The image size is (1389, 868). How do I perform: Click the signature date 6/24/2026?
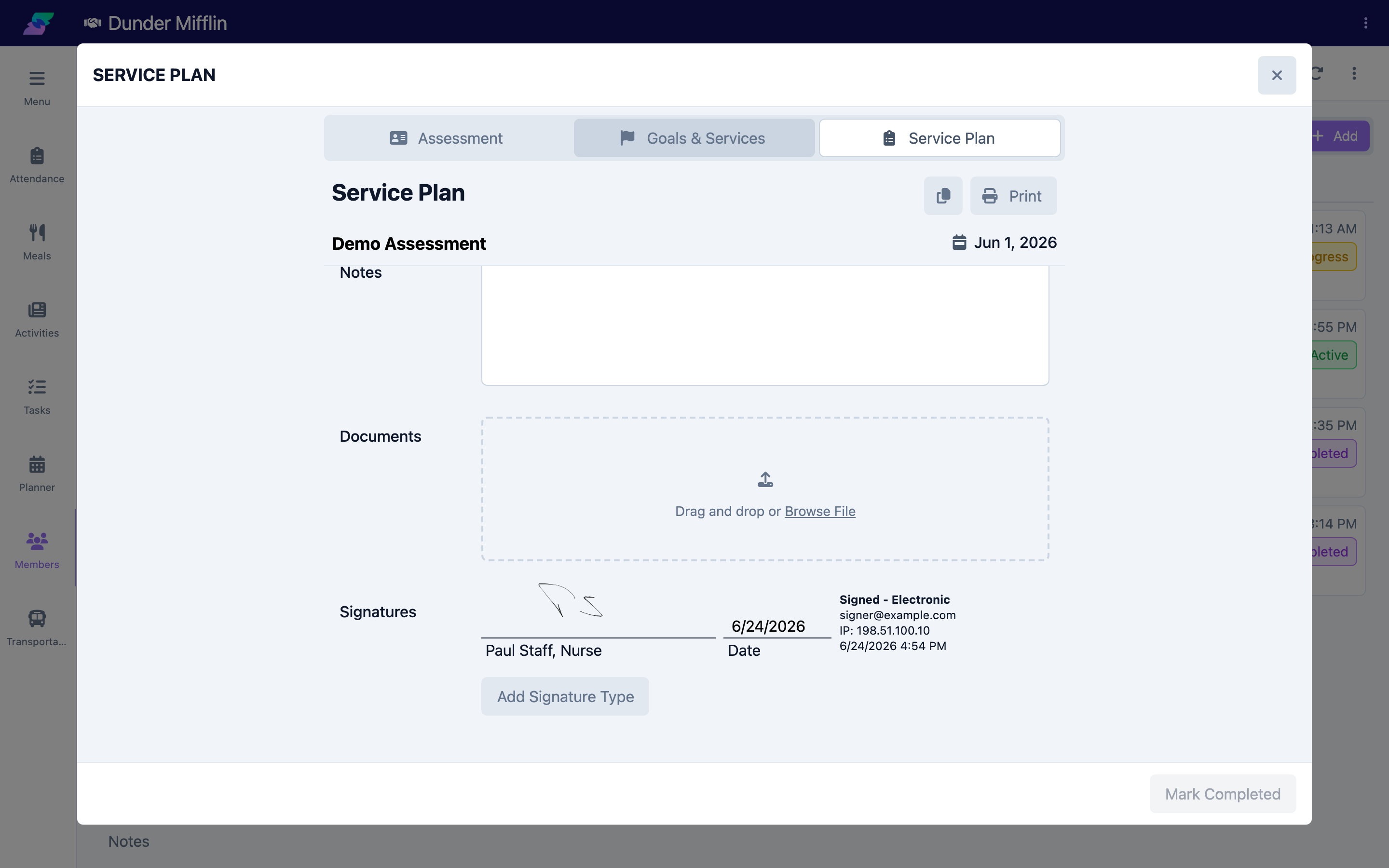pos(768,626)
